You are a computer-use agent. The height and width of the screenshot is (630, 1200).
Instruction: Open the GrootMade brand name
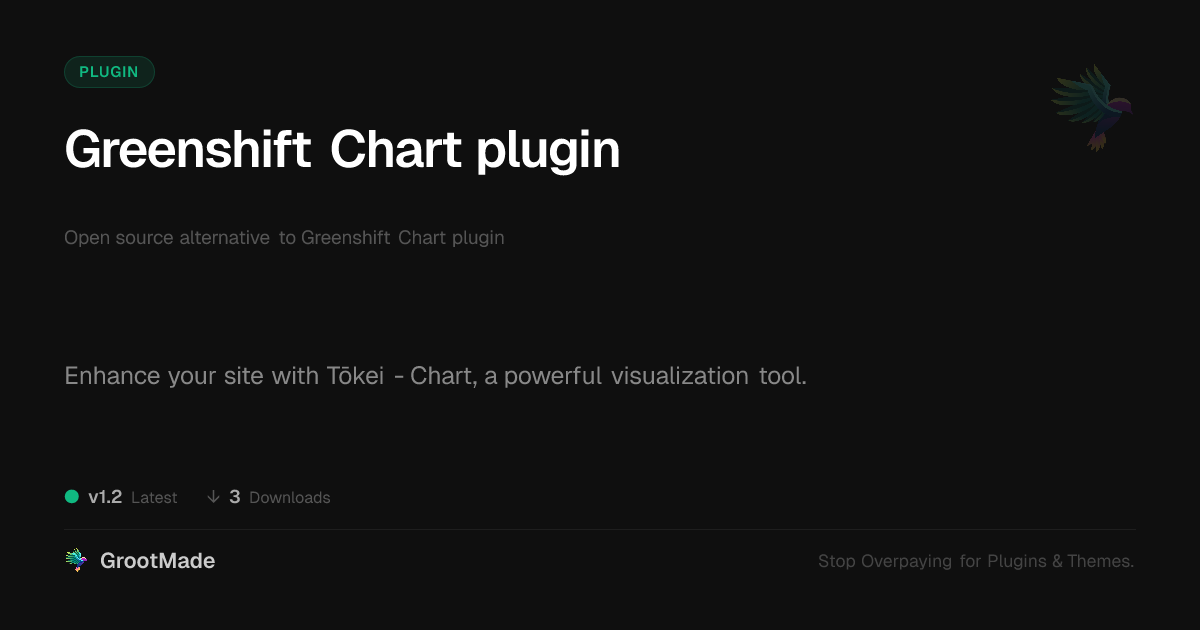[x=157, y=561]
